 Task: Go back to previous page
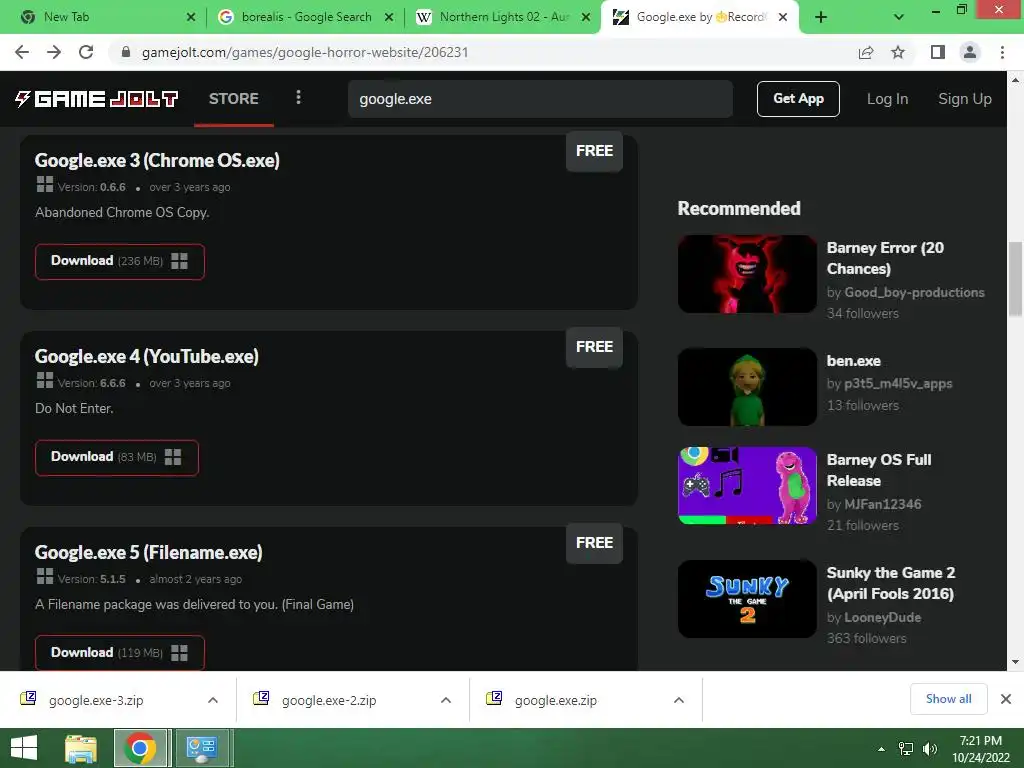coord(22,52)
